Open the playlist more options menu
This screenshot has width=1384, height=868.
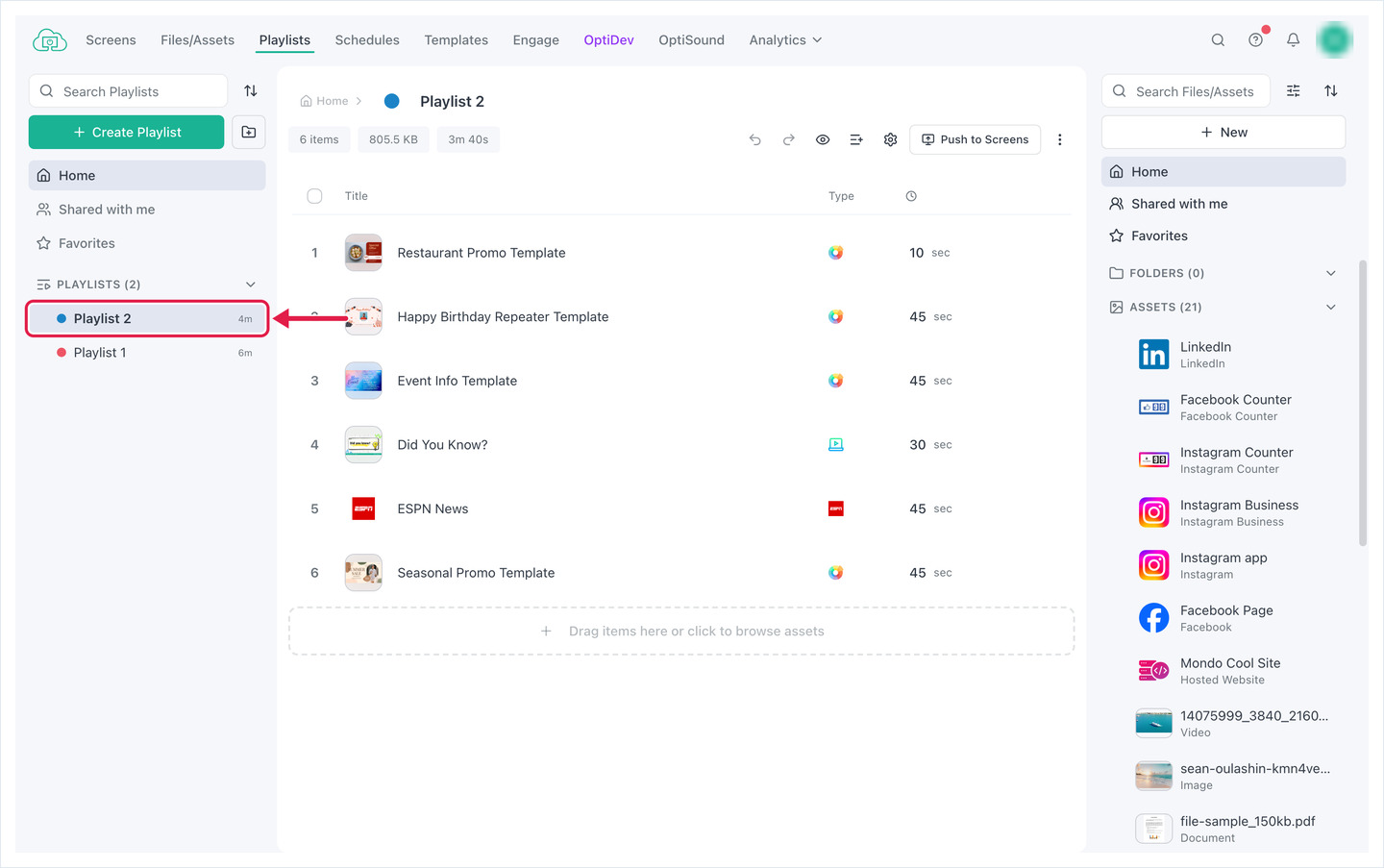coord(1059,139)
